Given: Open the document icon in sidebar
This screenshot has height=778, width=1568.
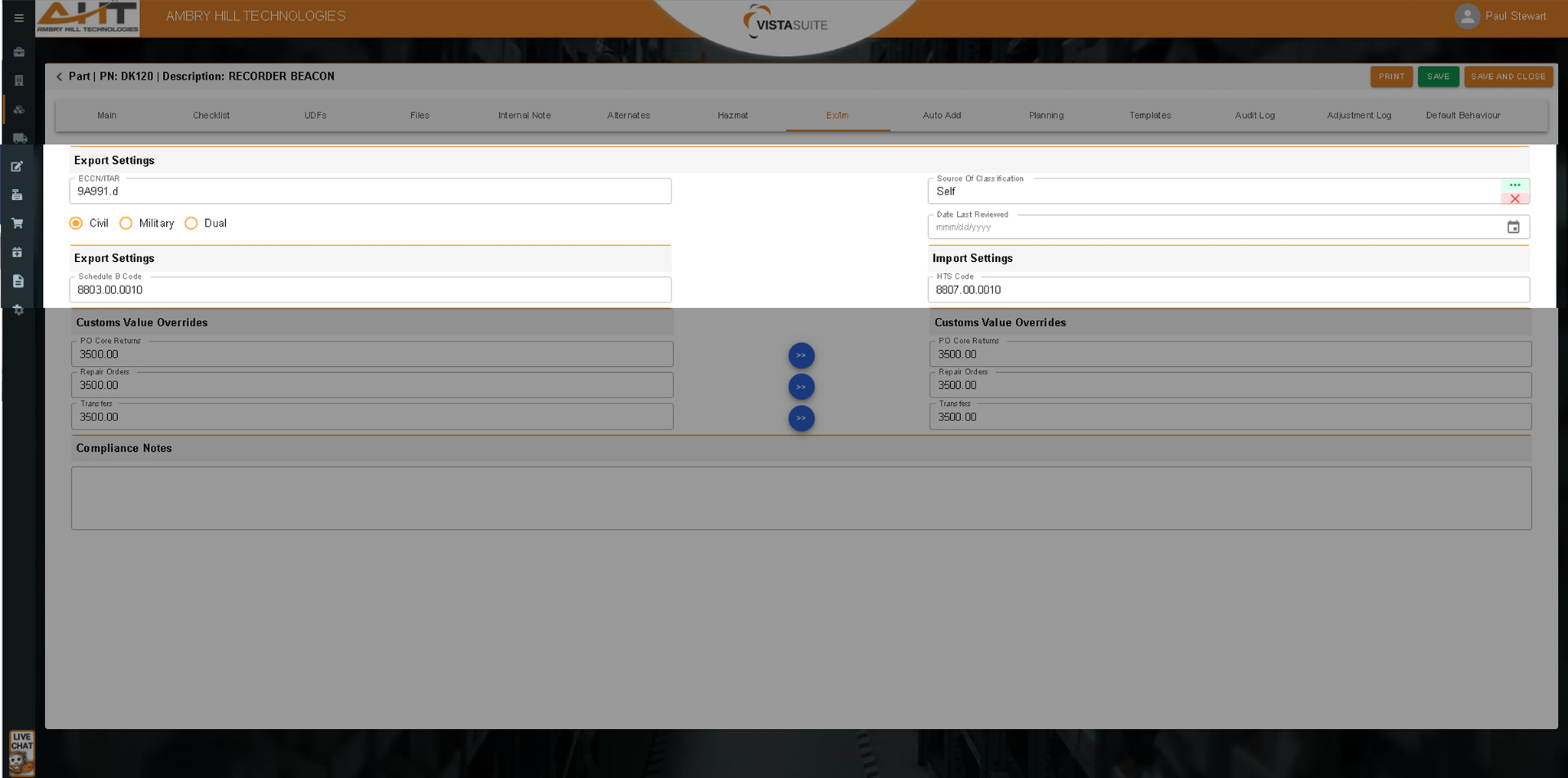Looking at the screenshot, I should pos(18,281).
